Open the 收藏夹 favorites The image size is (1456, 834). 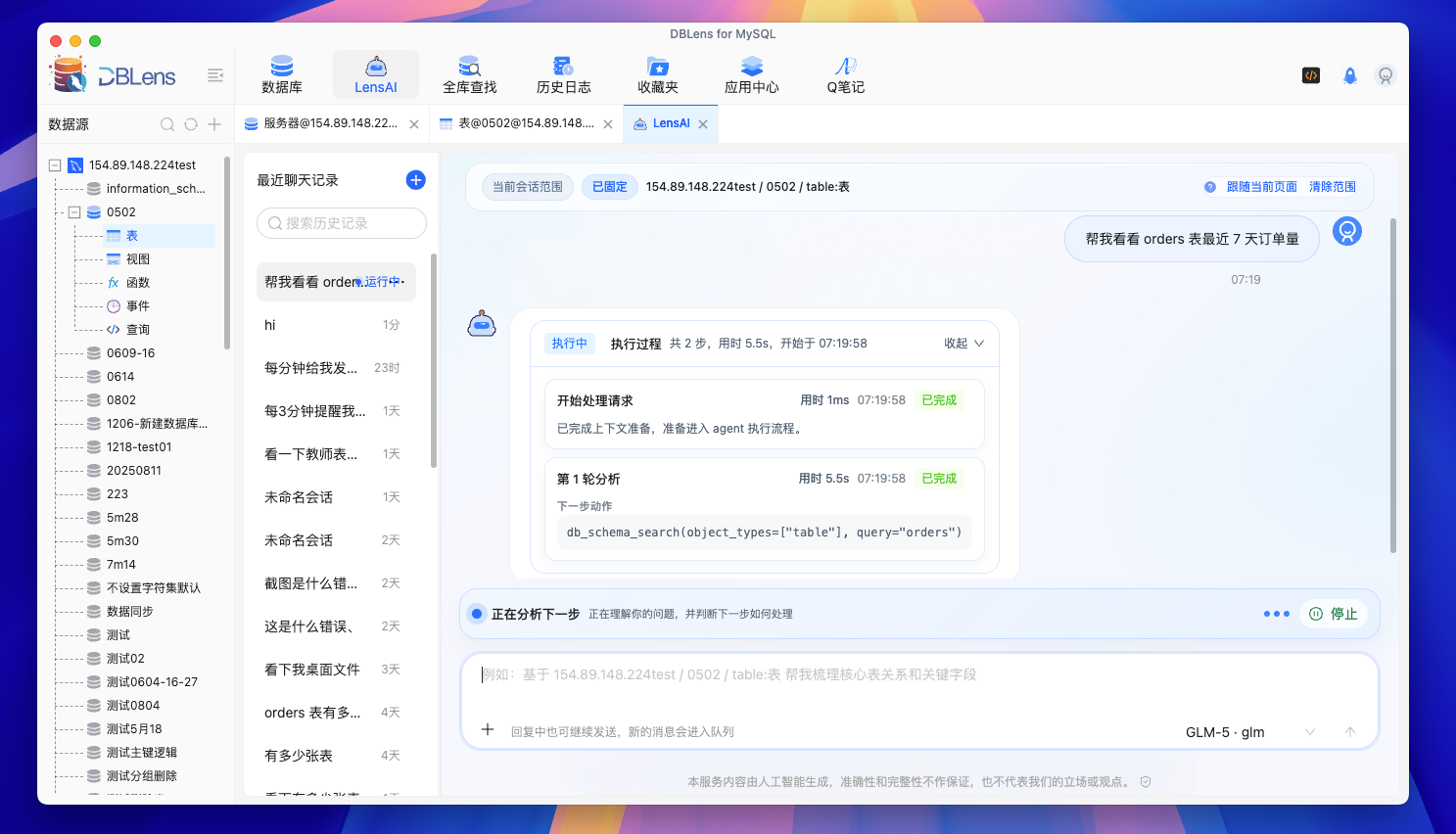(x=658, y=74)
